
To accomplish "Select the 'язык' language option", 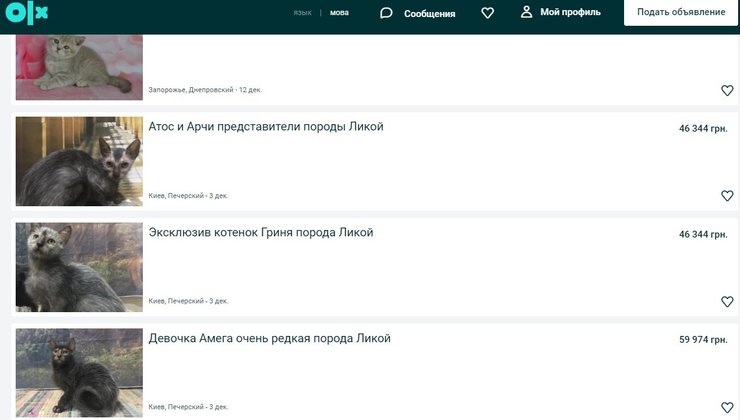I will pos(303,13).
